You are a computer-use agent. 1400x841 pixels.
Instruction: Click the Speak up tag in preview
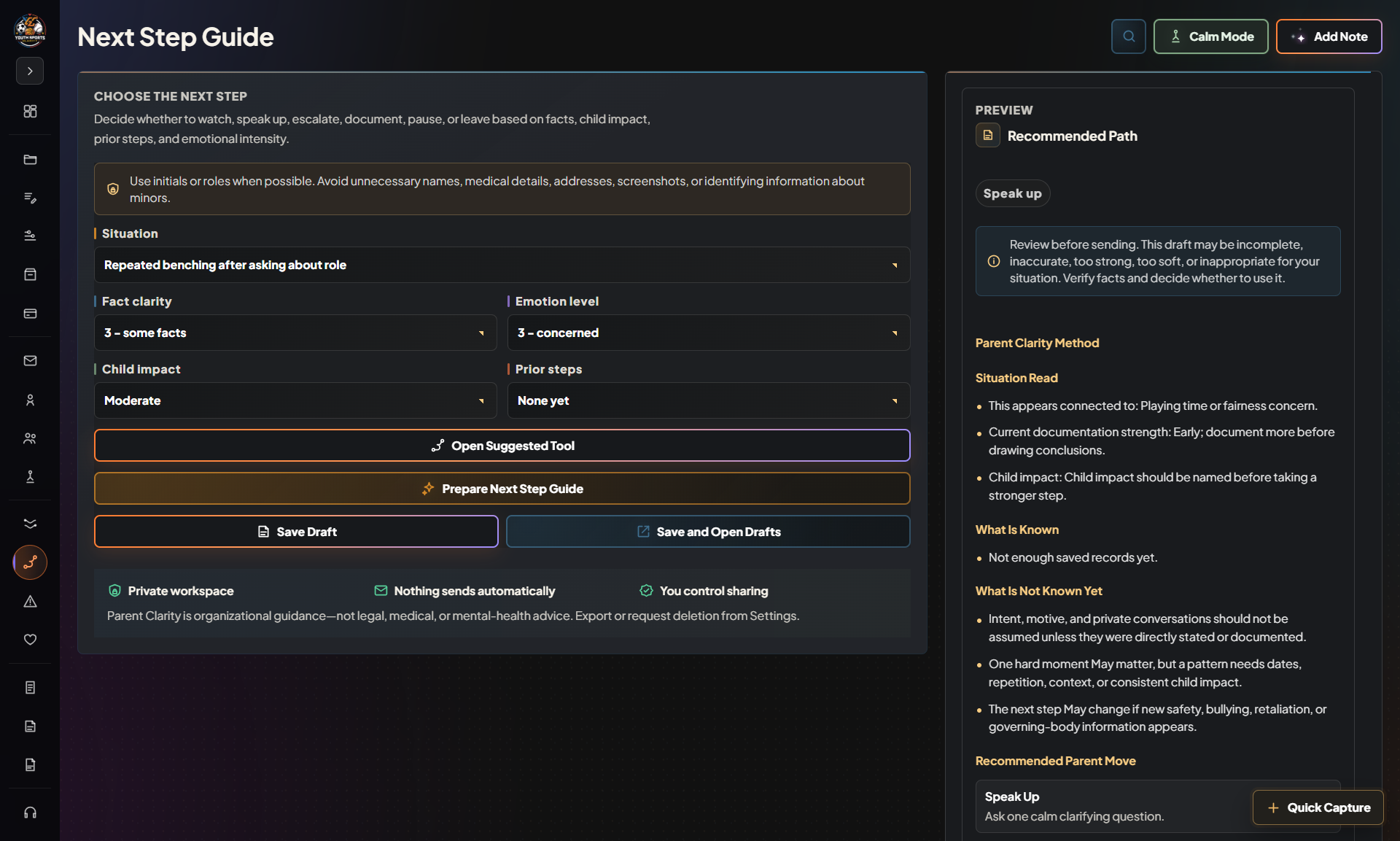[1012, 193]
